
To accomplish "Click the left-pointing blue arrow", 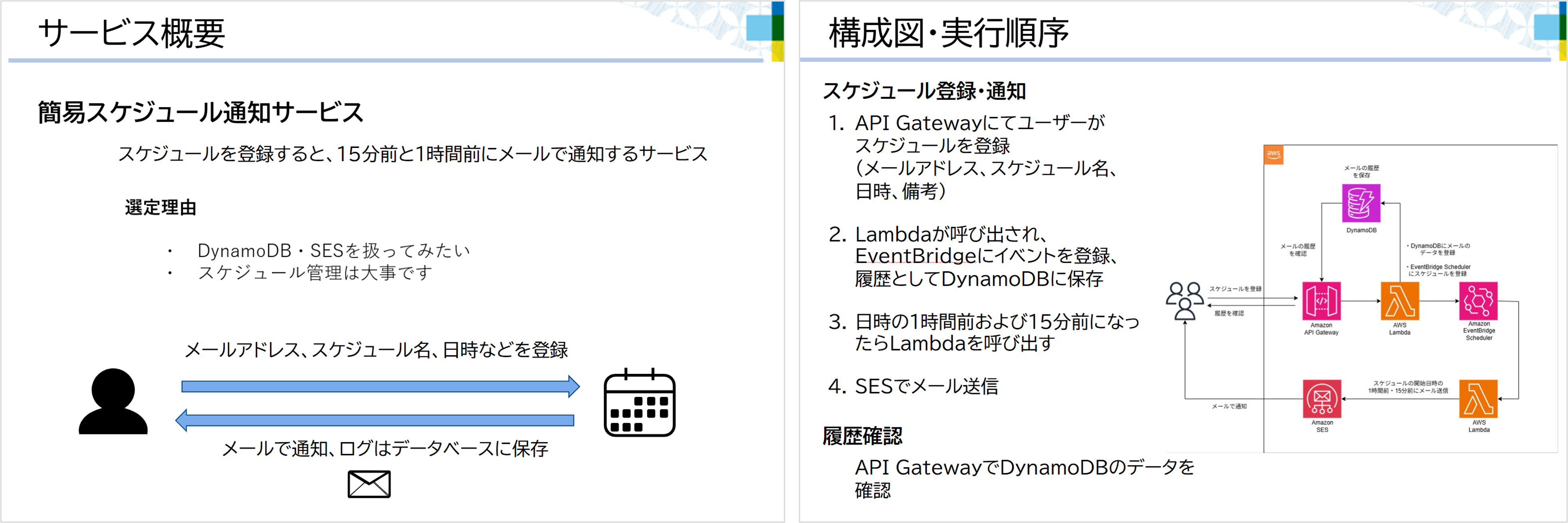I will coord(375,420).
